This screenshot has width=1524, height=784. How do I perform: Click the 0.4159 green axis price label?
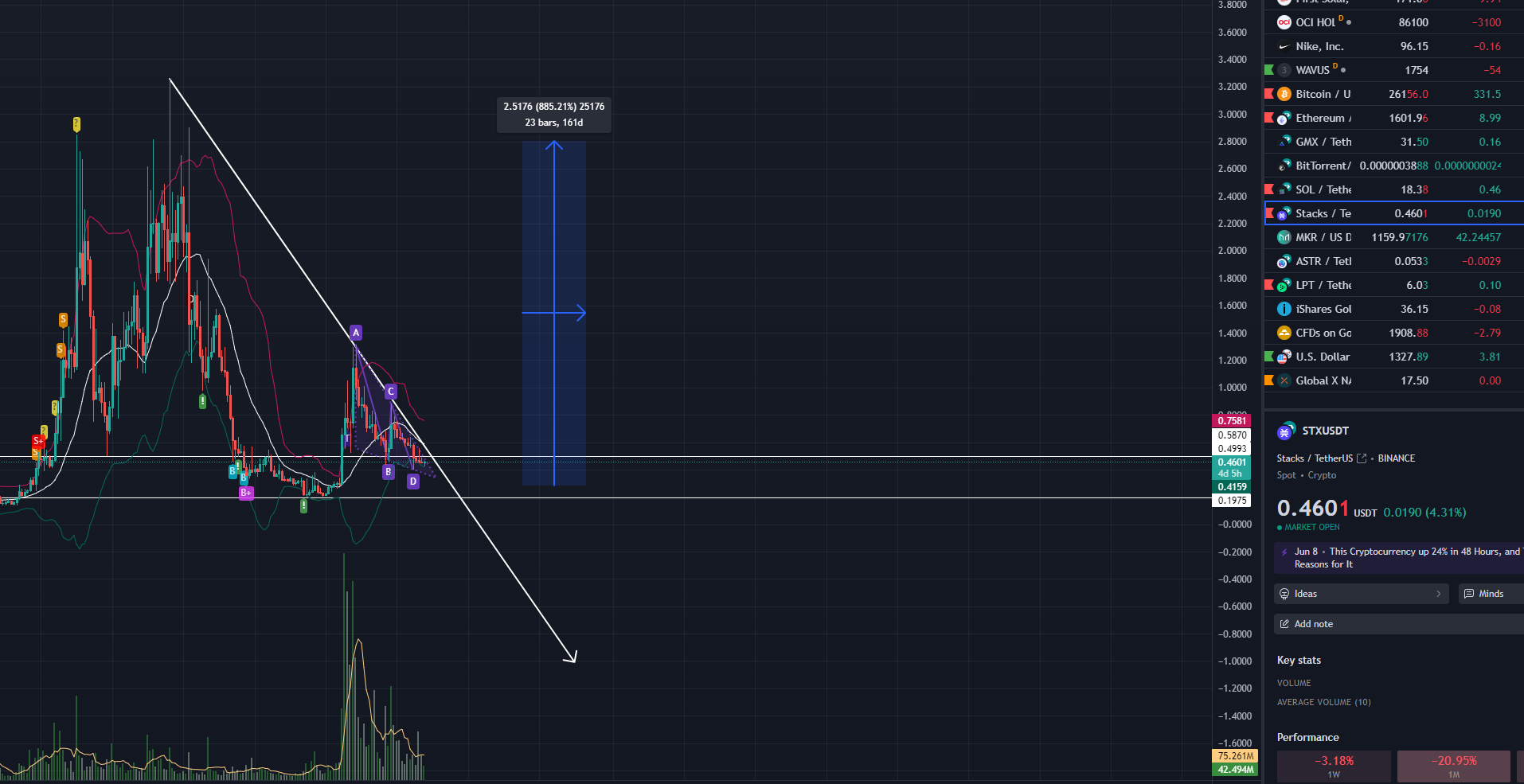pos(1231,487)
